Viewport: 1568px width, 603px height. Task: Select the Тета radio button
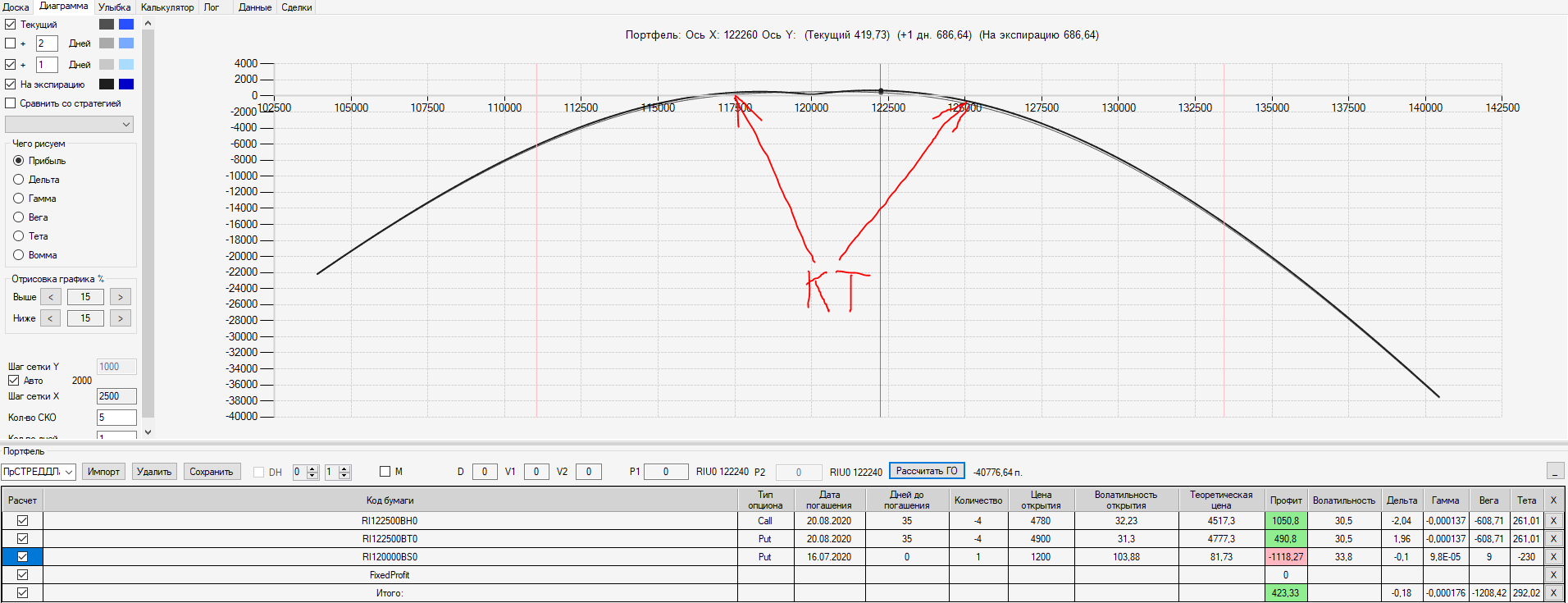18,236
